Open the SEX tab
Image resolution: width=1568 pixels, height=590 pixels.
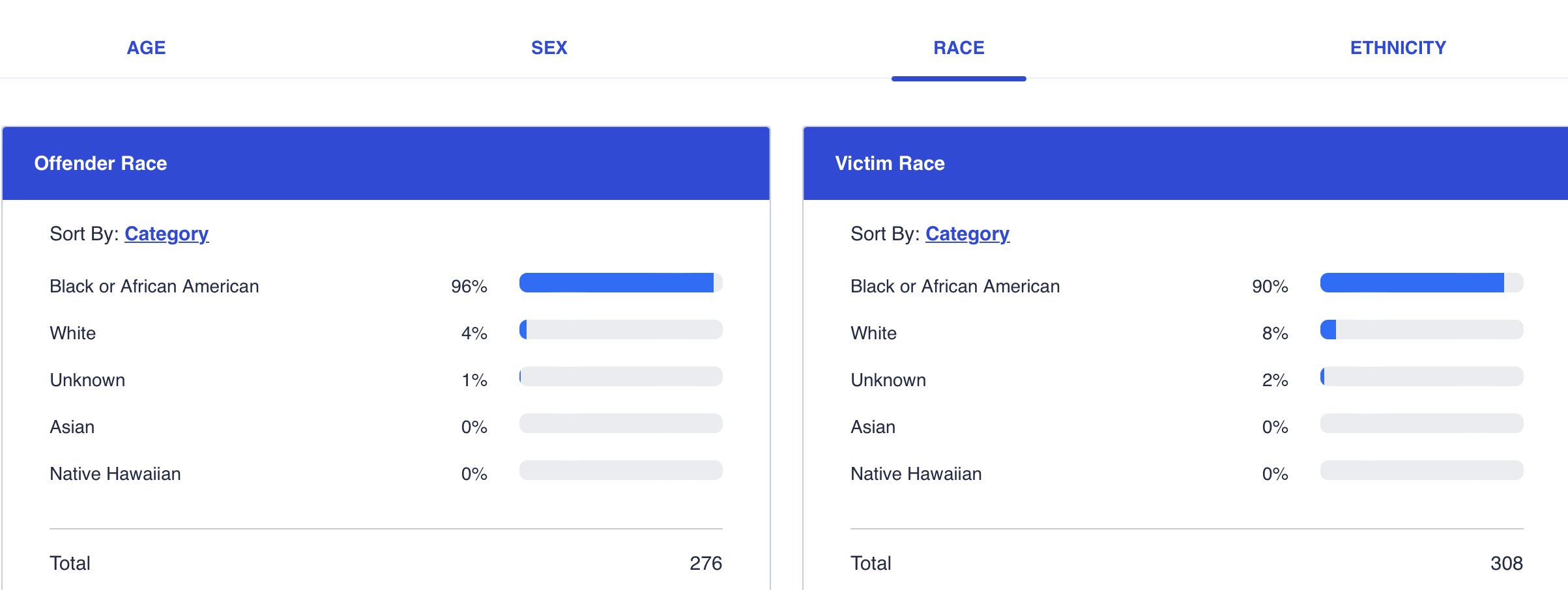pyautogui.click(x=549, y=48)
